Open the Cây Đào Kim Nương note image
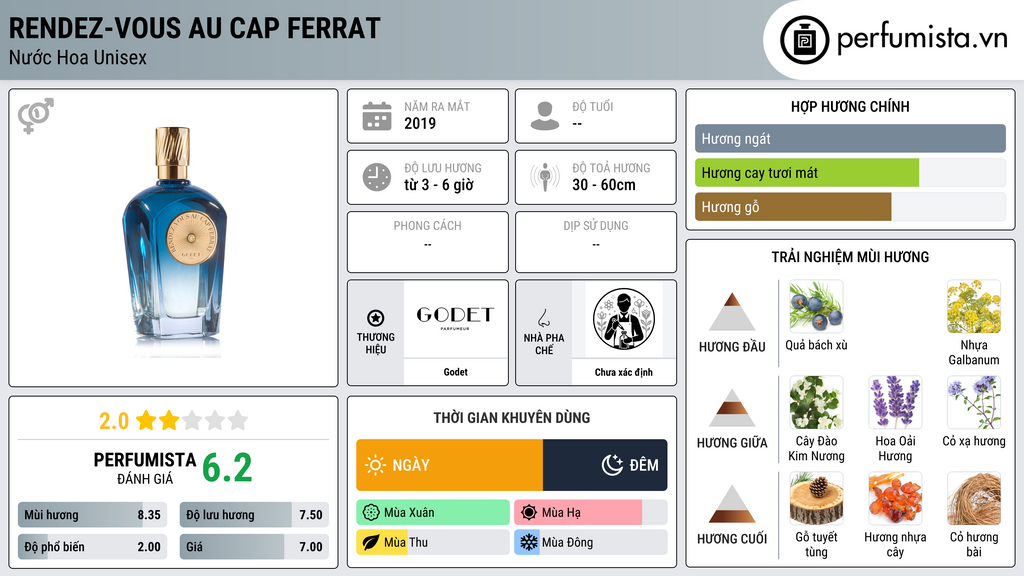Image resolution: width=1024 pixels, height=576 pixels. (x=816, y=403)
